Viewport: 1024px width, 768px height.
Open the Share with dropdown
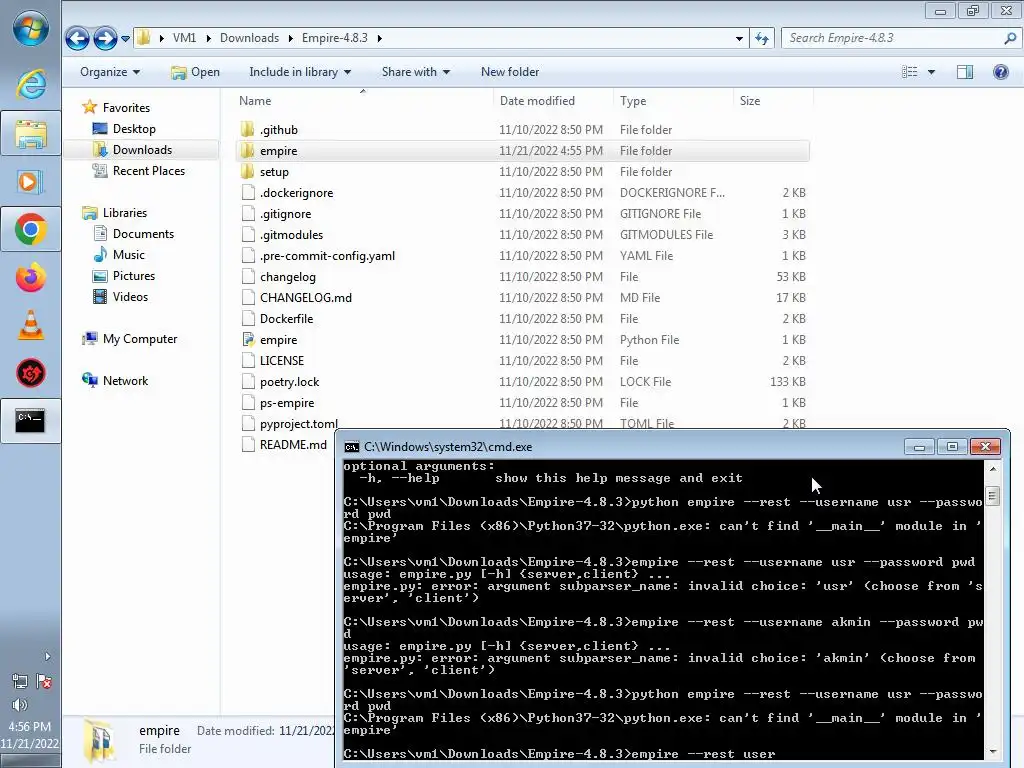(415, 72)
